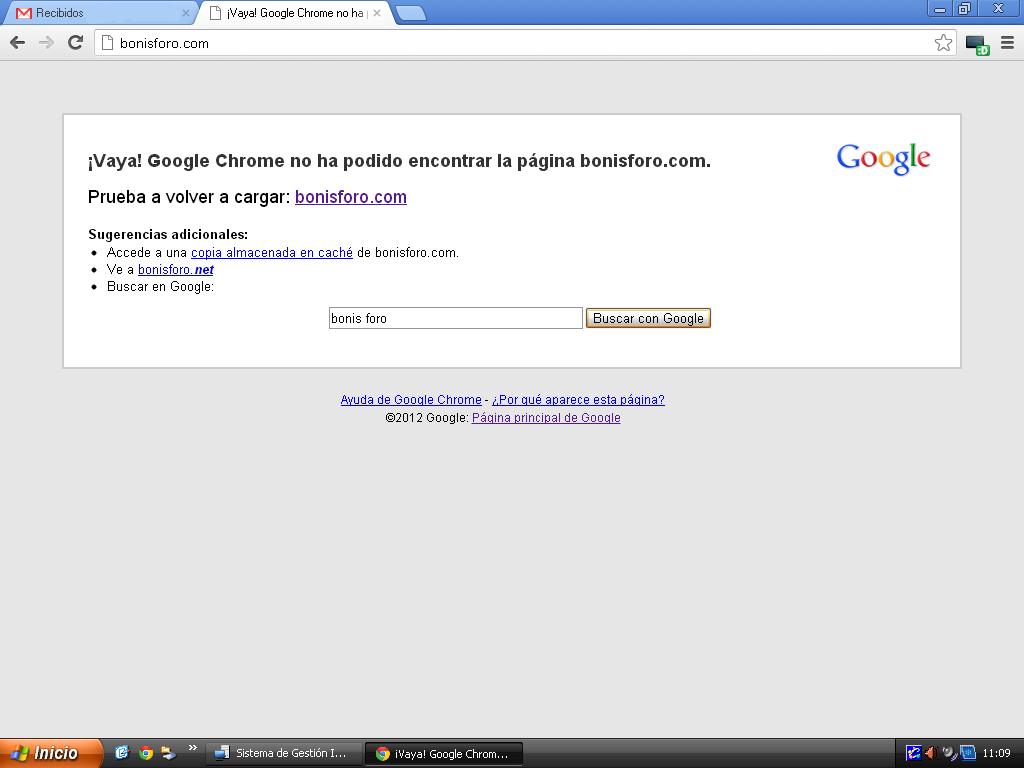Select the ¡Vaya! Google Chrome tab

pyautogui.click(x=294, y=13)
